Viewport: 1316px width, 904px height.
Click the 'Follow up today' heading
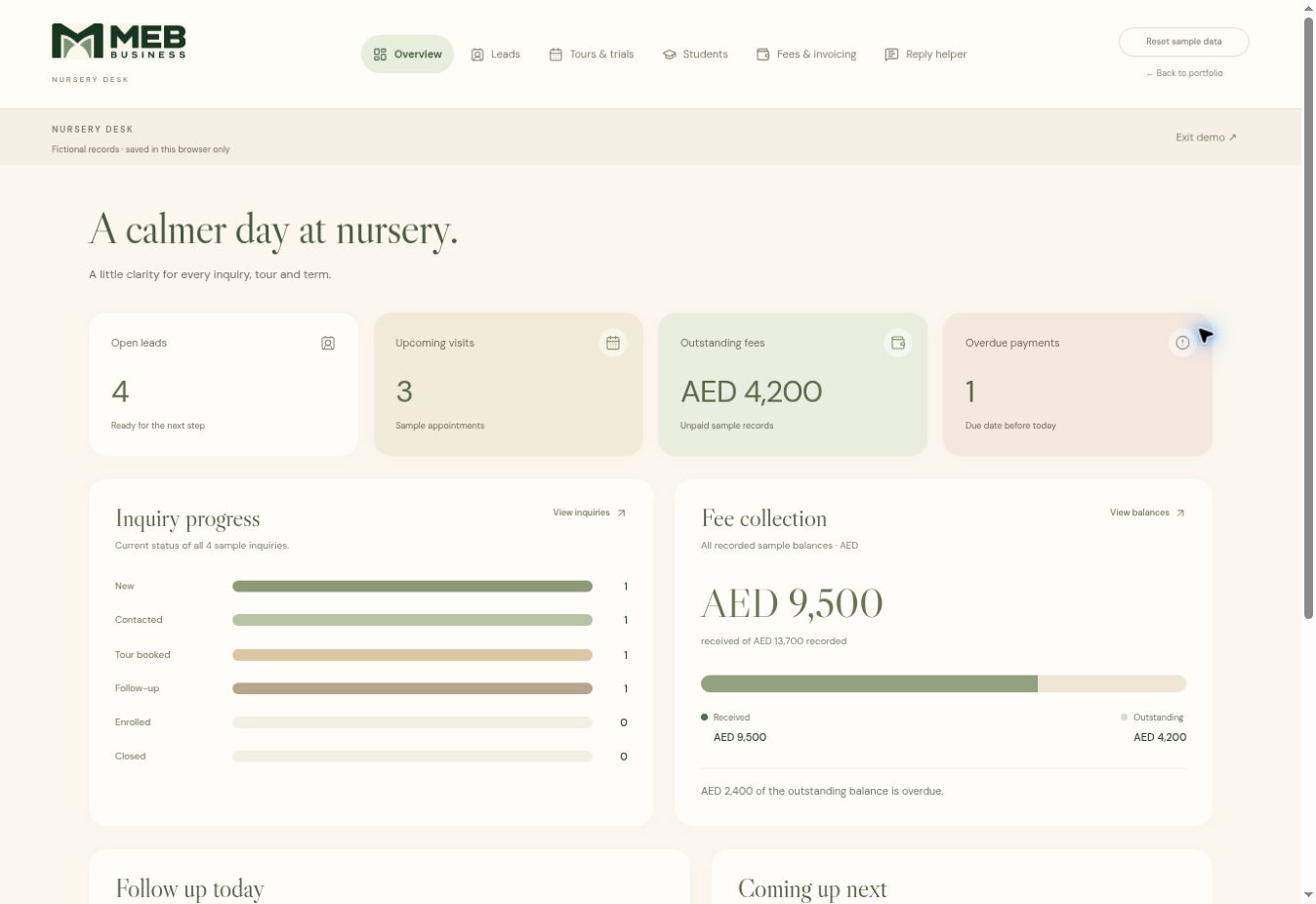click(x=189, y=888)
